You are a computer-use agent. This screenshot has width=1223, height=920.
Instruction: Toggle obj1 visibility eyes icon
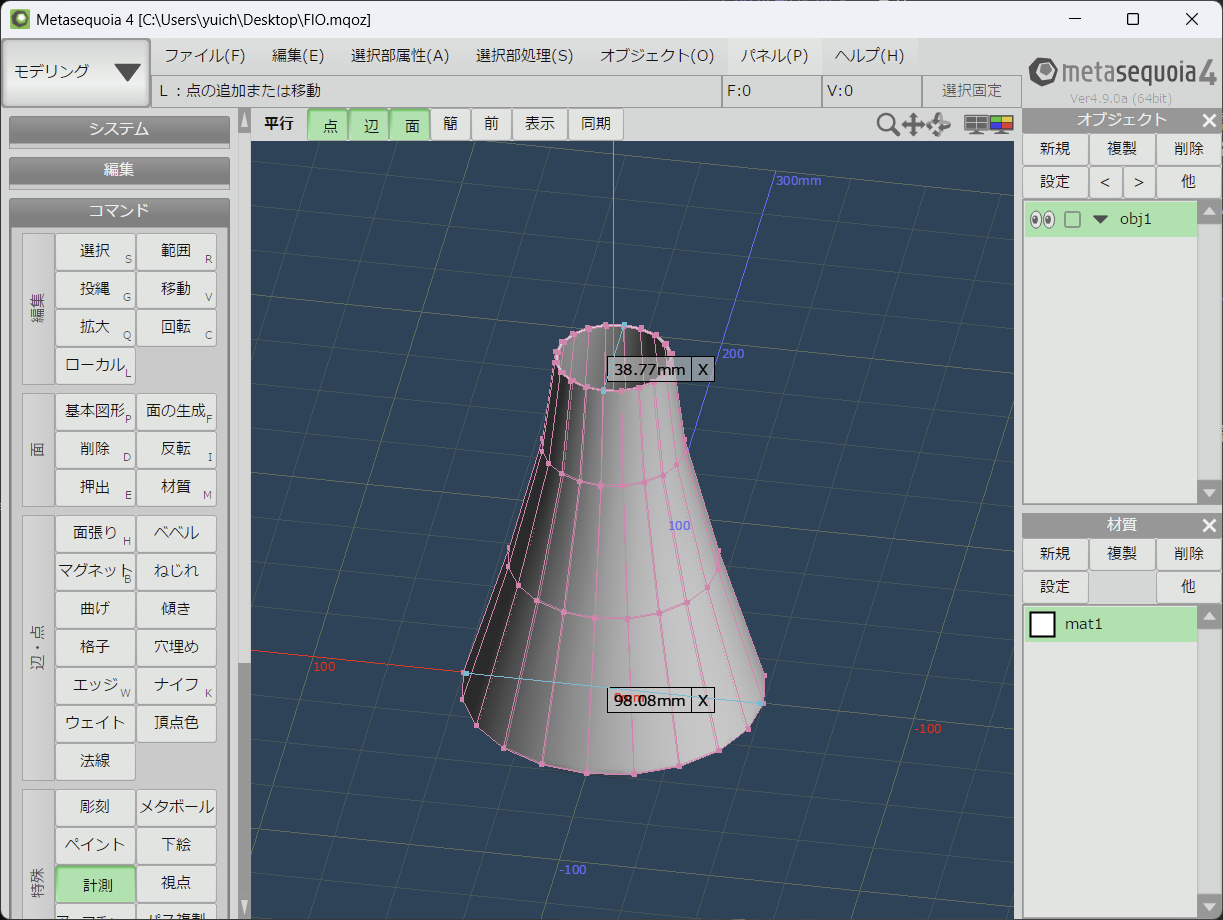pos(1042,219)
